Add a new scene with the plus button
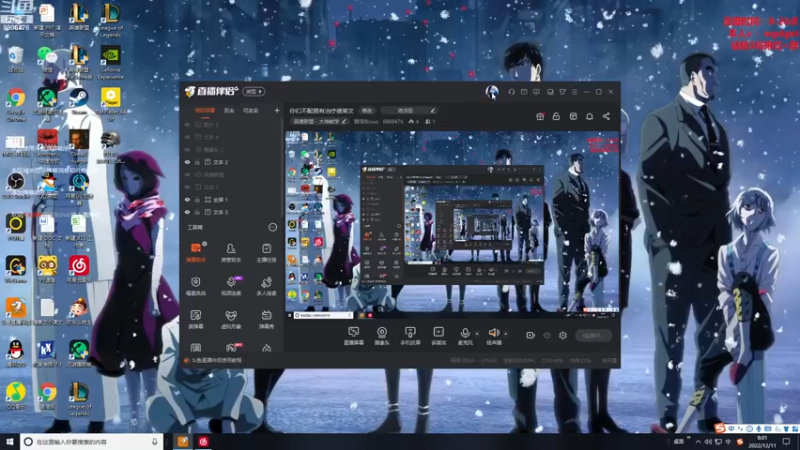This screenshot has height=450, width=800. pos(277,110)
